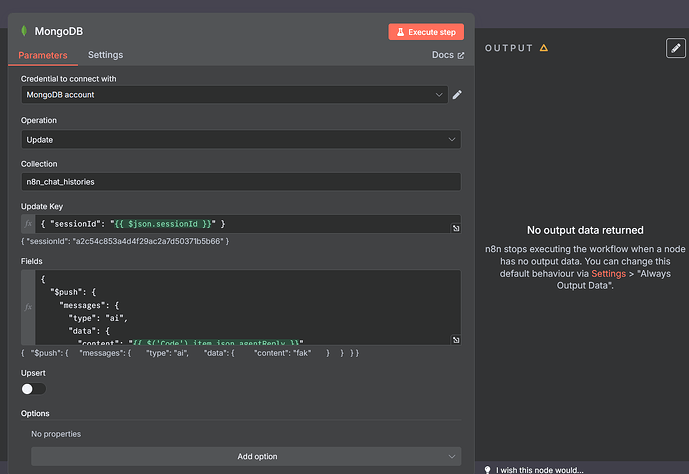Viewport: 689px width, 474px height.
Task: Open the Settings tab
Action: (105, 55)
